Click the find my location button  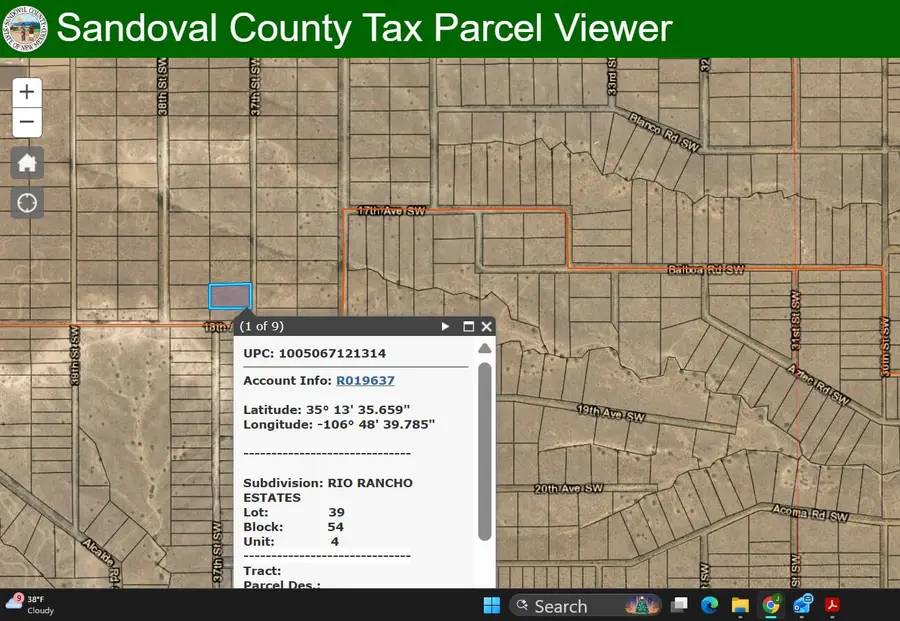pyautogui.click(x=27, y=202)
